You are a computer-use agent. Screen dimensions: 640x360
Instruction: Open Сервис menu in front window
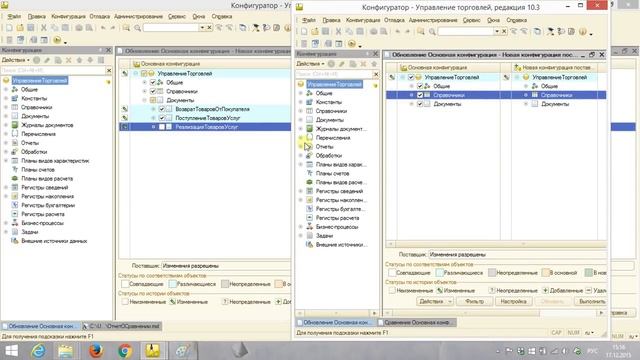471,20
